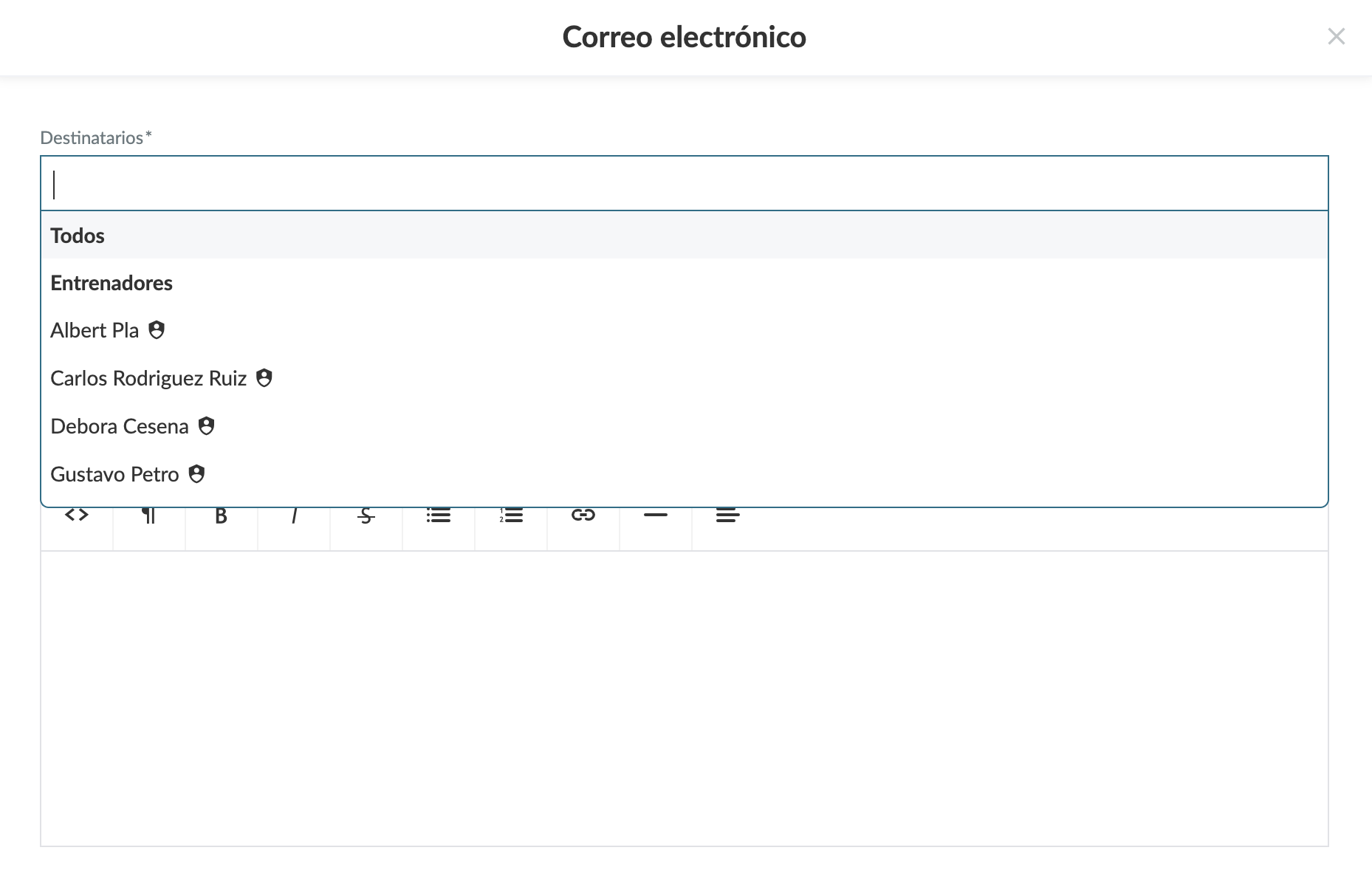This screenshot has height=870, width=1372.
Task: Click the Destinatarios input field
Action: point(369,183)
